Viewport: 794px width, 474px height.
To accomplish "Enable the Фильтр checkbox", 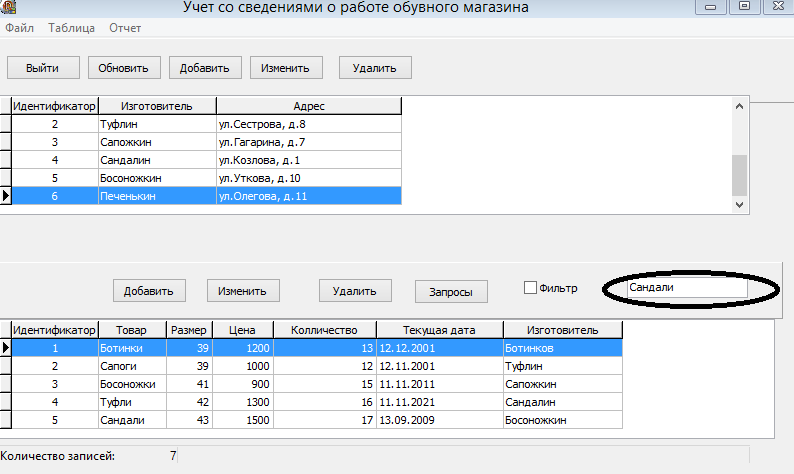I will click(x=530, y=288).
